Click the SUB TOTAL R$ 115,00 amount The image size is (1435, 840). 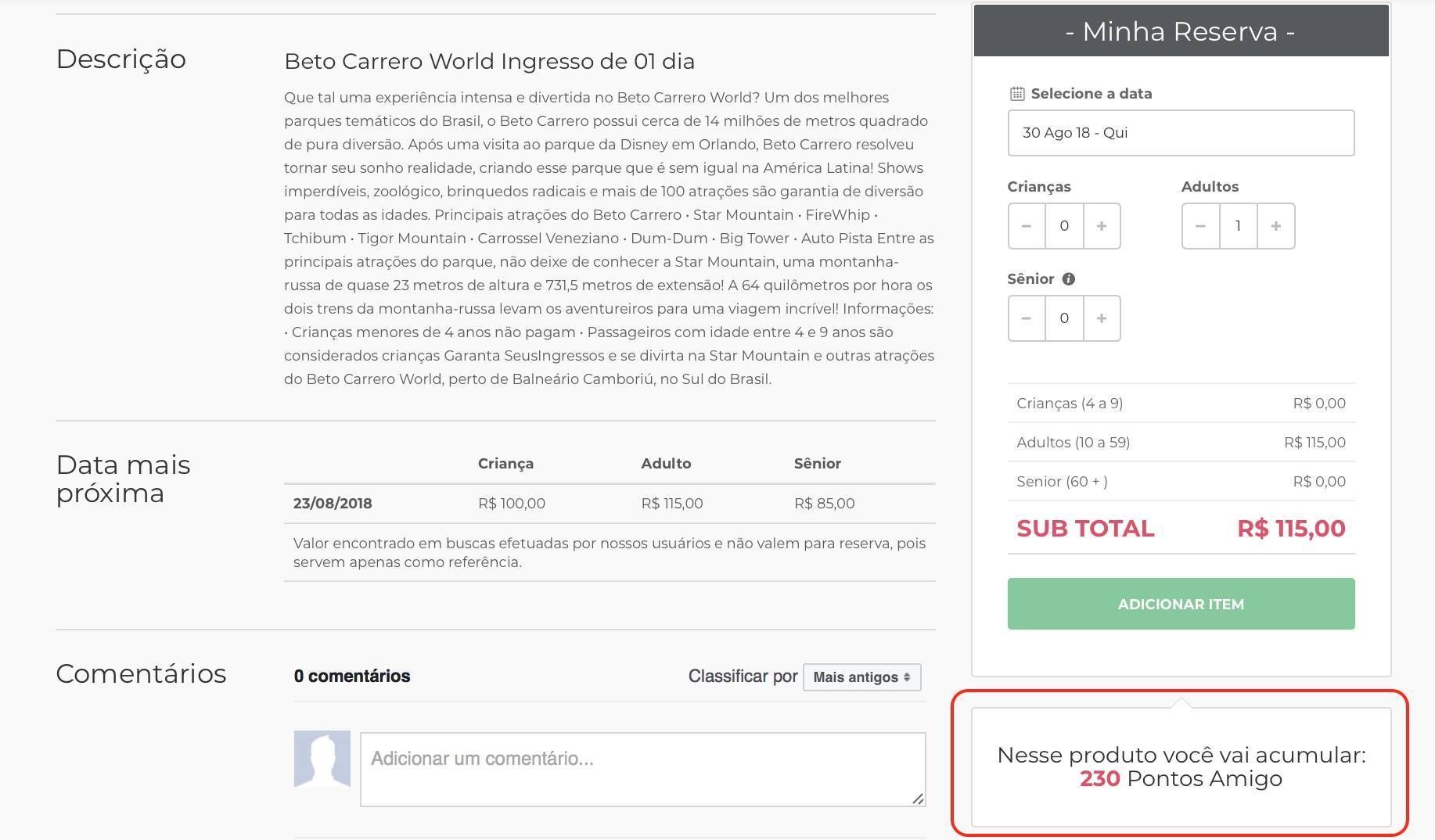(x=1291, y=529)
